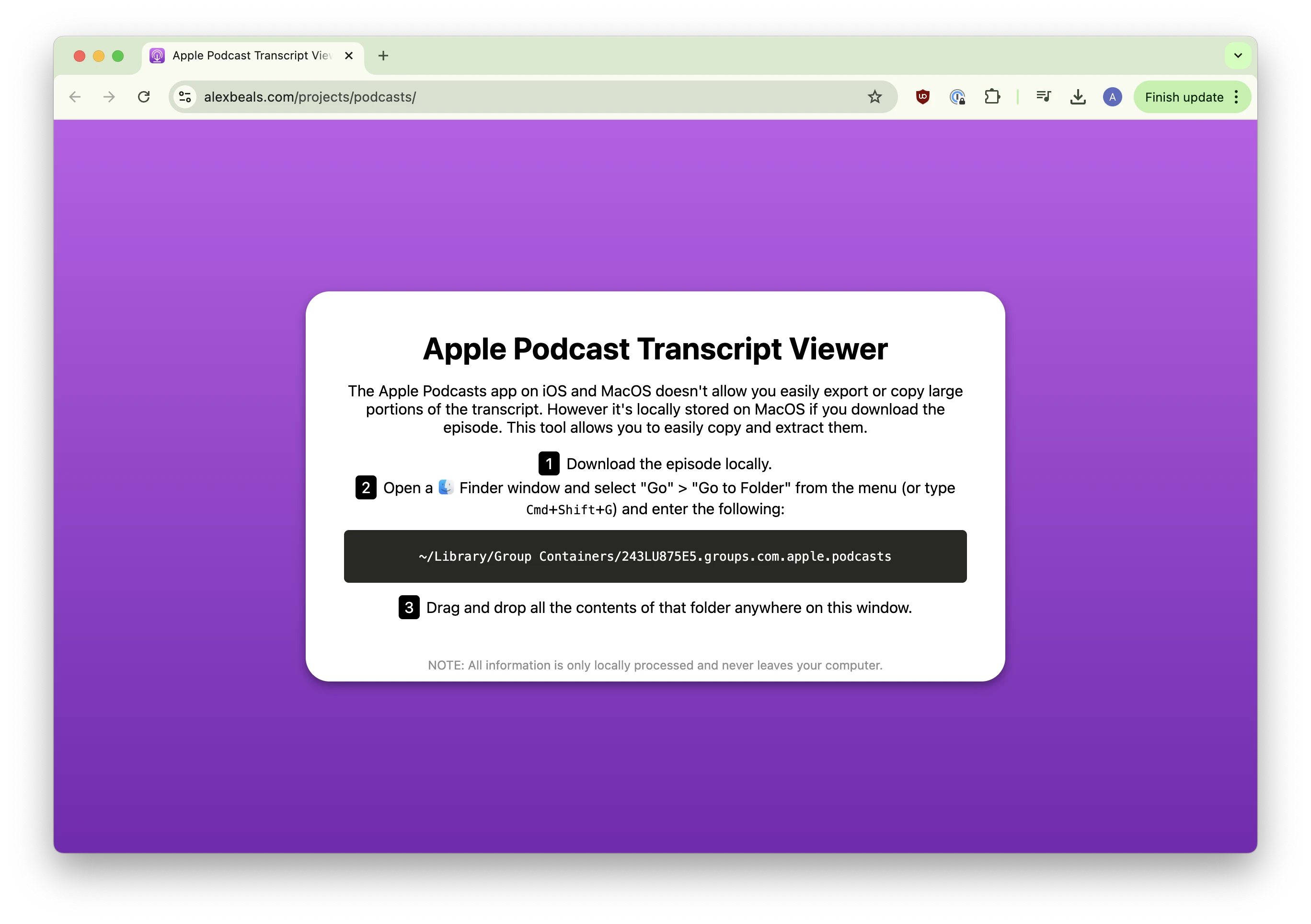Open the privacy lock extension icon
Image resolution: width=1311 pixels, height=924 pixels.
(x=957, y=97)
